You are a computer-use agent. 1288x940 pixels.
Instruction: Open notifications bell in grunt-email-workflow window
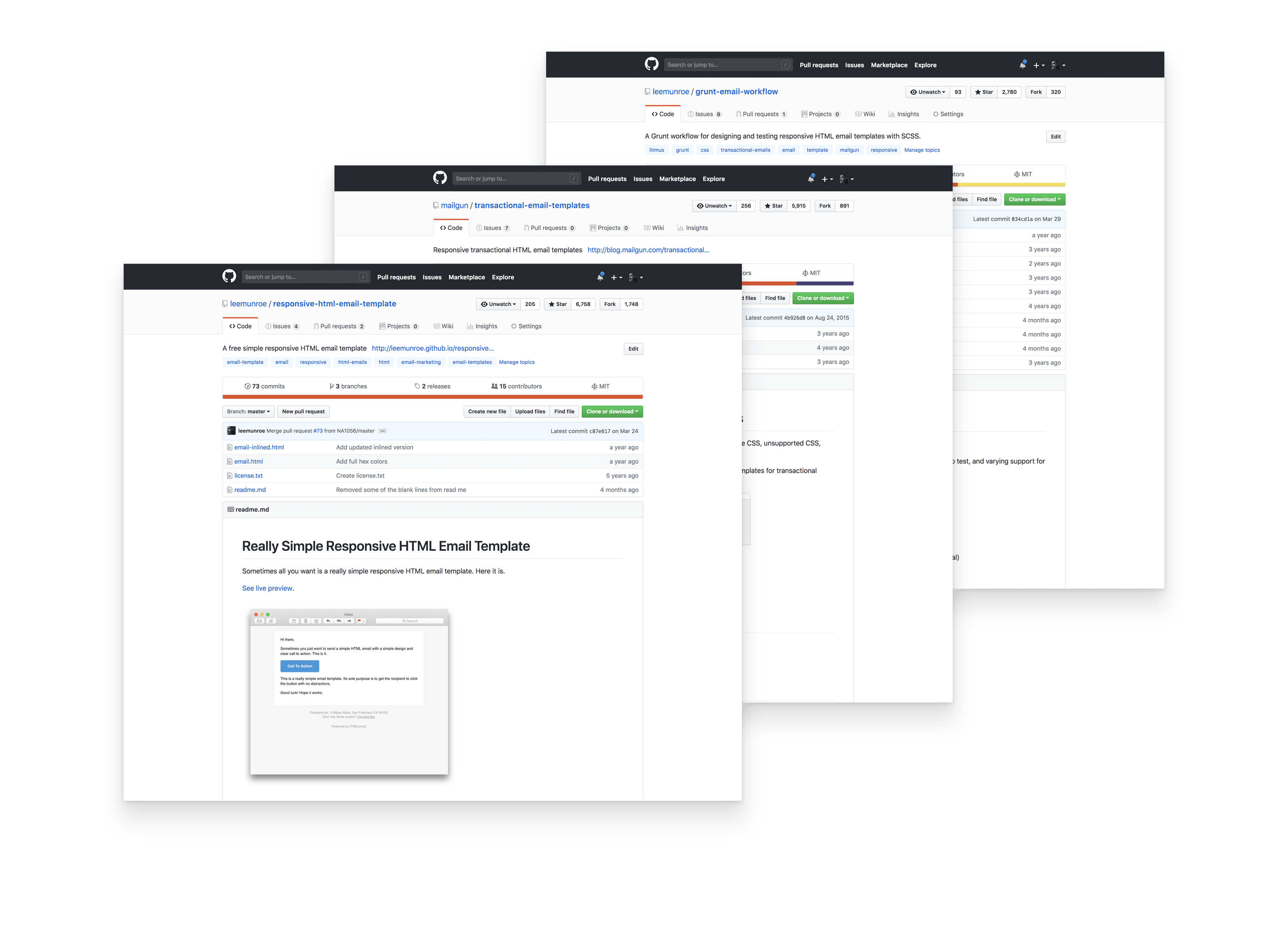point(1022,64)
